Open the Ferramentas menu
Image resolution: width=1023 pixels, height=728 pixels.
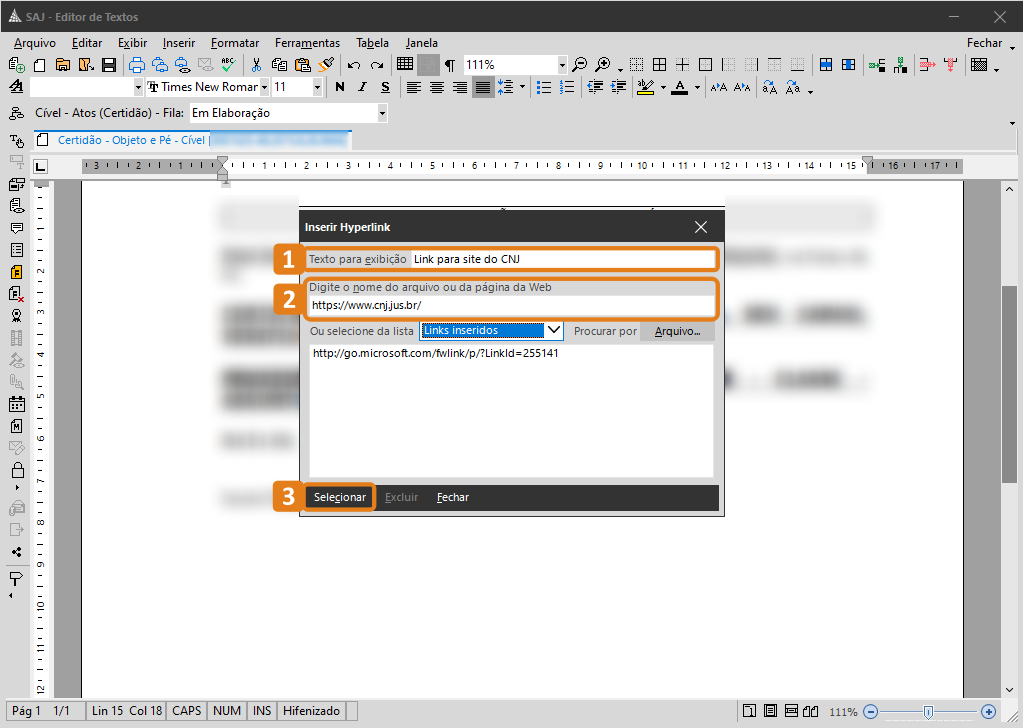[307, 43]
